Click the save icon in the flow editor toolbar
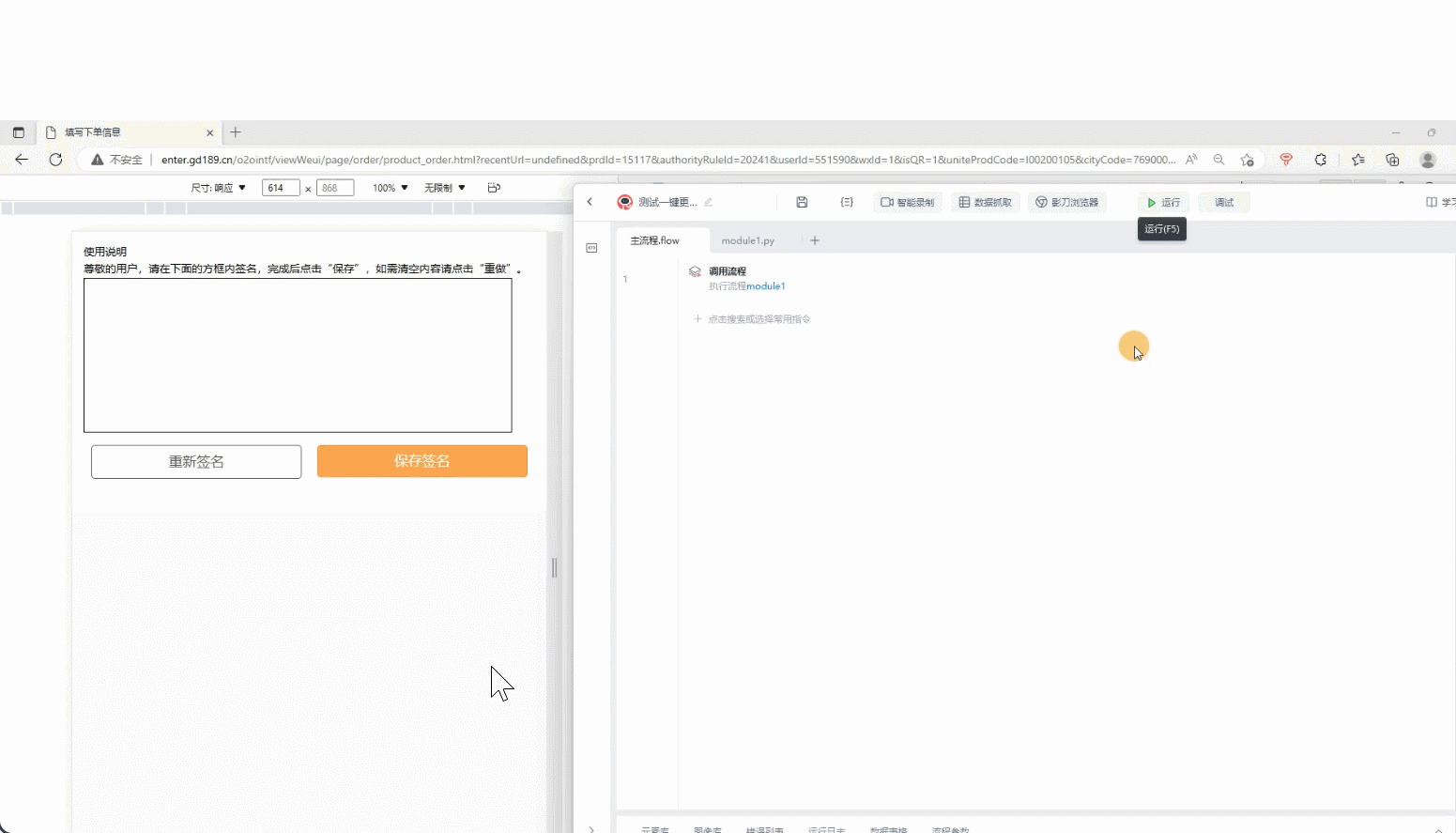The width and height of the screenshot is (1456, 833). (802, 202)
